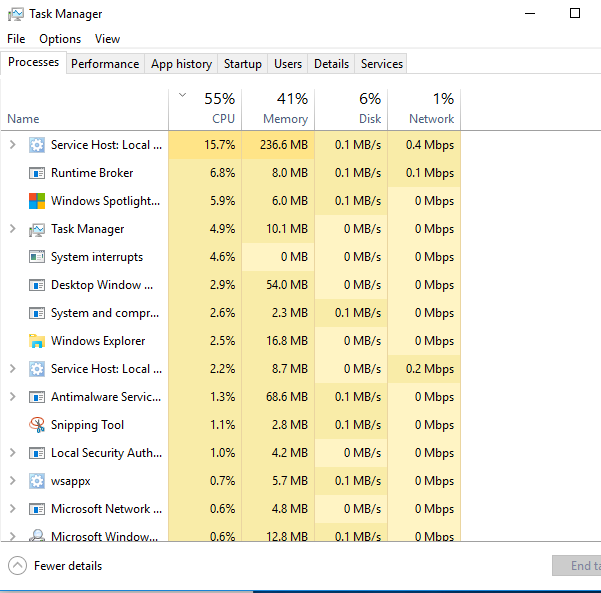
Task: Click the System and compressed memory icon
Action: point(37,313)
